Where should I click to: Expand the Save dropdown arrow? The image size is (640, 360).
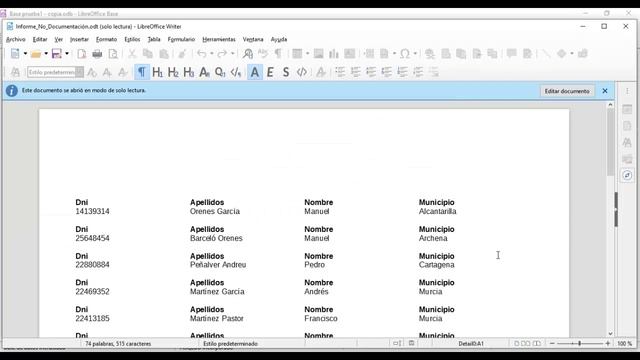[67, 53]
